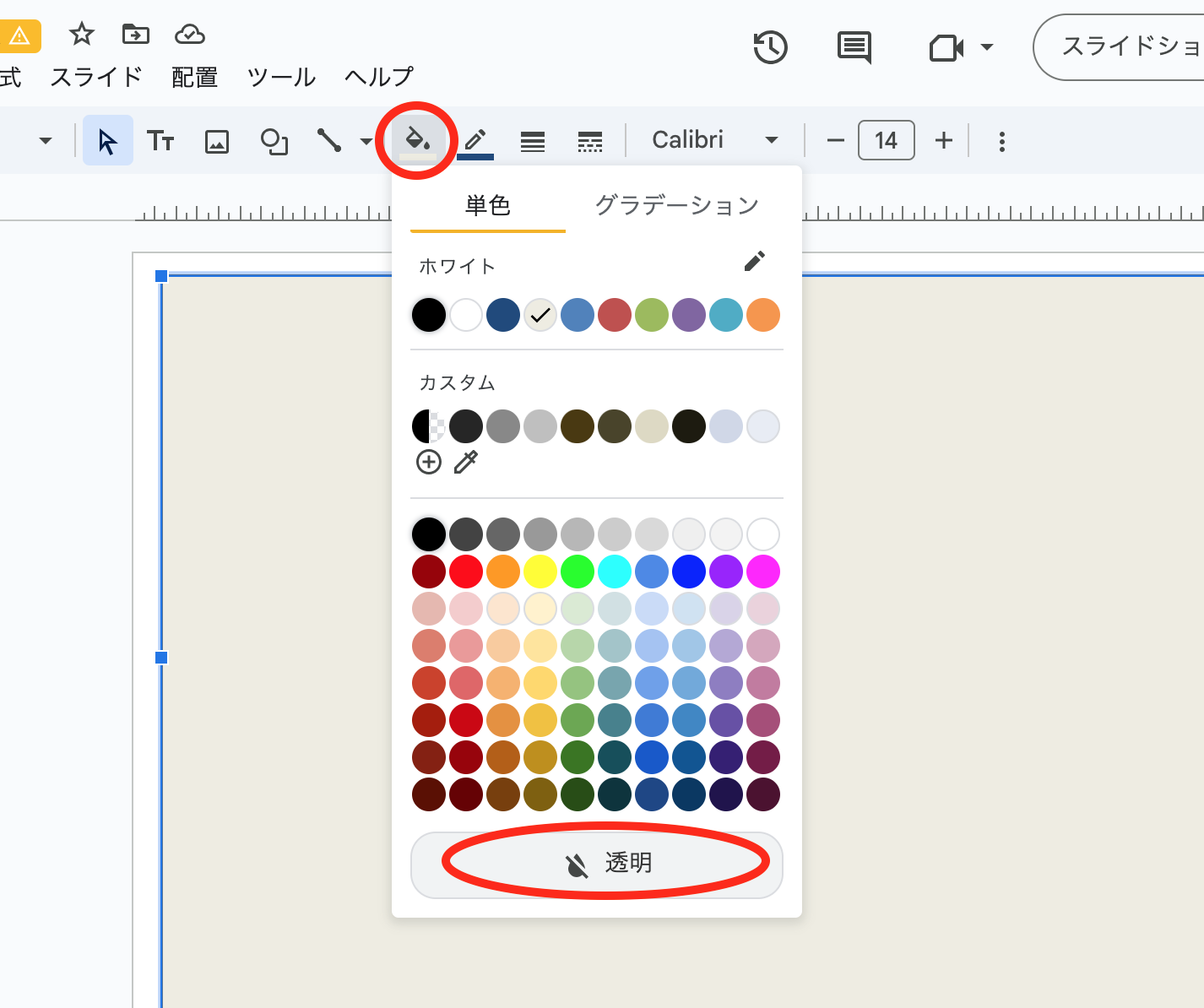Screen dimensions: 1204x1008
Task: Click the font size field showing 14
Action: (886, 140)
